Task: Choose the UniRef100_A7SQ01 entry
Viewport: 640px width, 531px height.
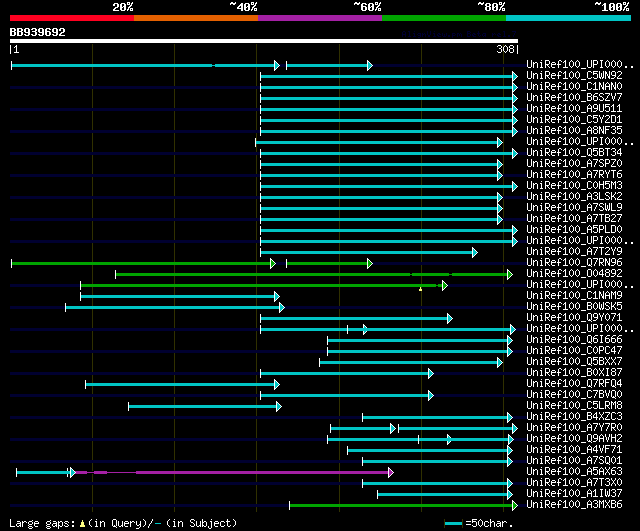Action: tap(574, 461)
